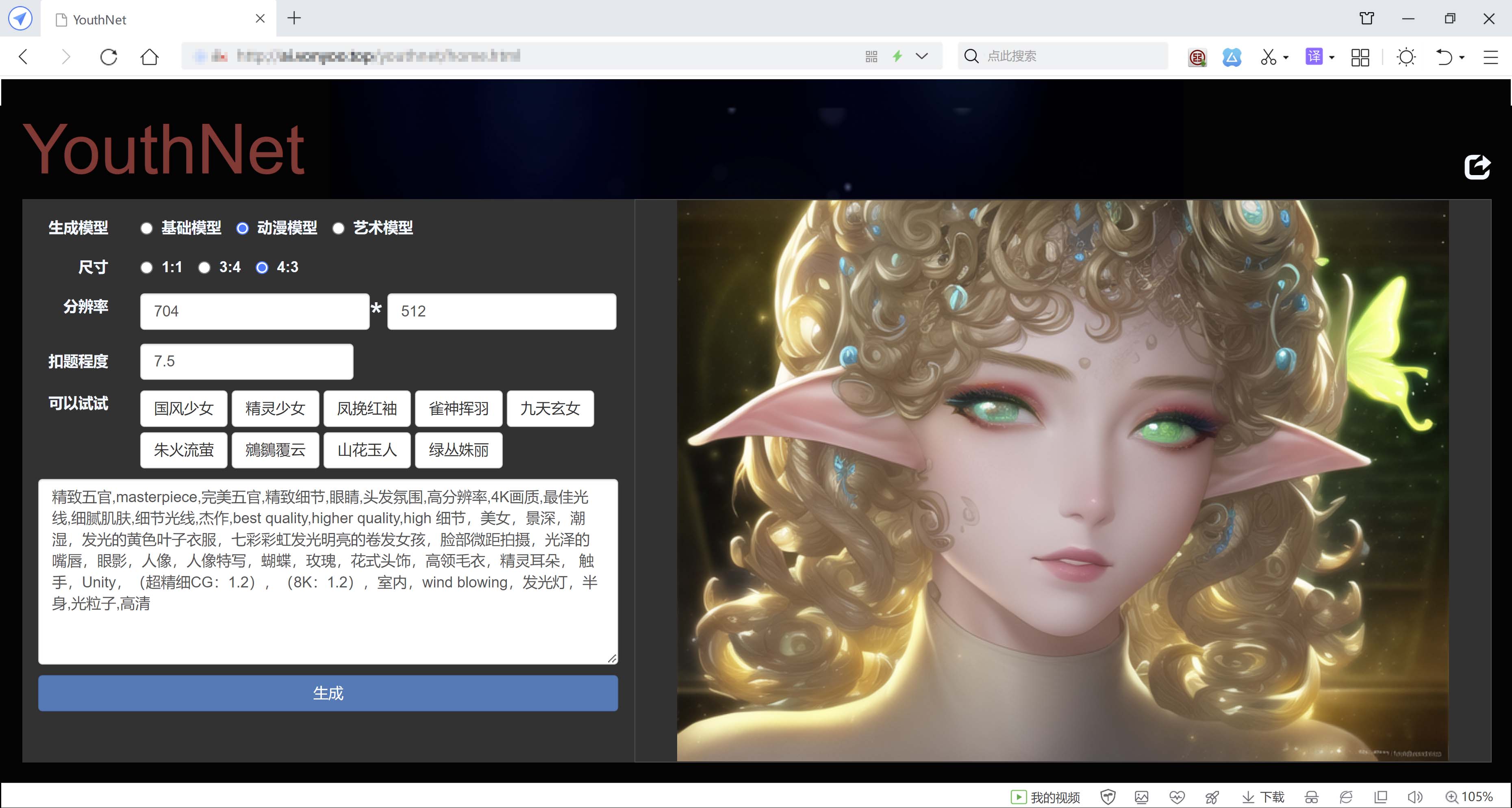
Task: Open 下载 downloads in the status bar
Action: [x=1263, y=797]
